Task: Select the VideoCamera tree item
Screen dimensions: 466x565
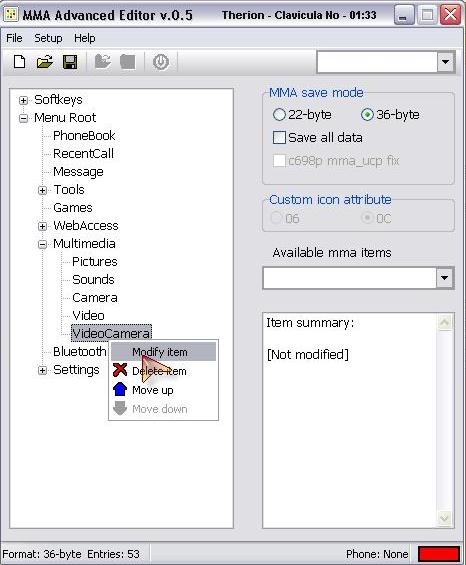Action: [x=111, y=333]
